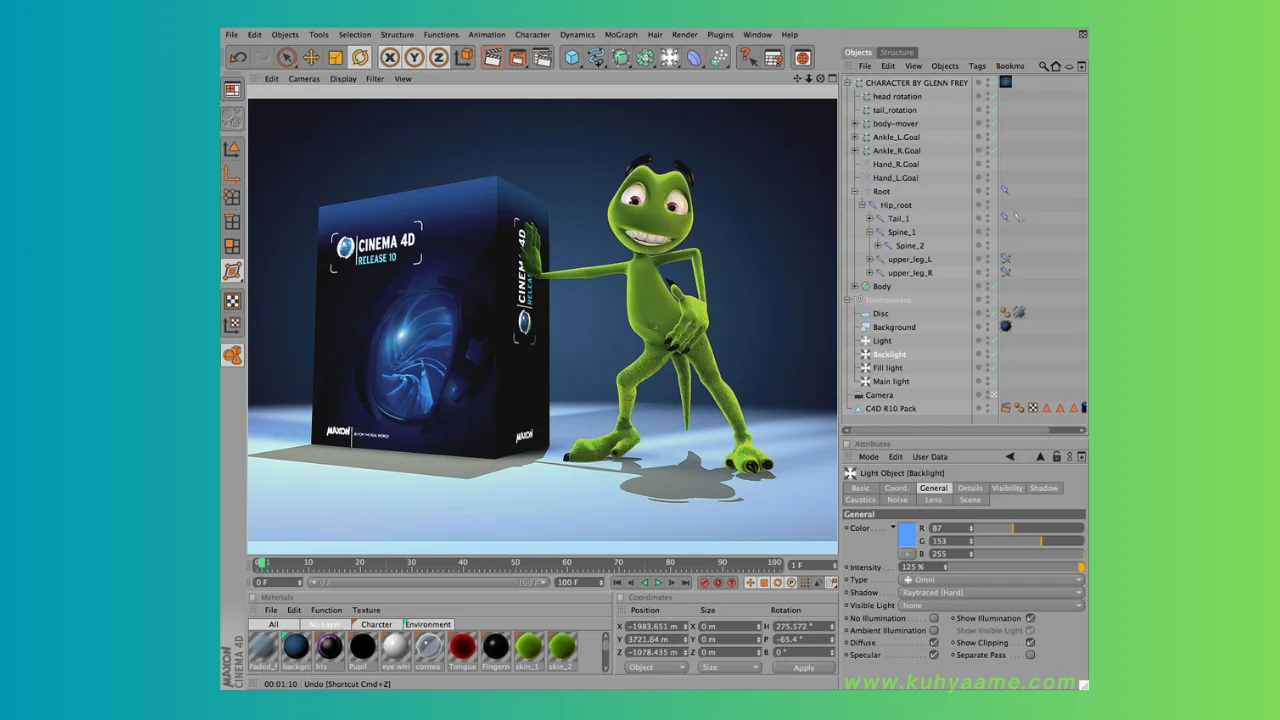Activate the Scale tool
Screen dimensions: 1280x720
click(335, 58)
